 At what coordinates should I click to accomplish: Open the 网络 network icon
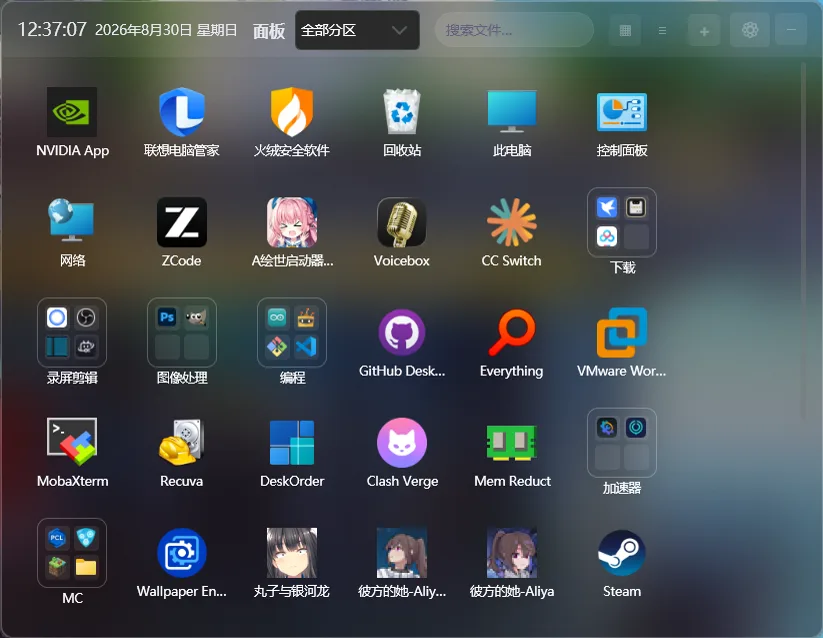tap(72, 222)
